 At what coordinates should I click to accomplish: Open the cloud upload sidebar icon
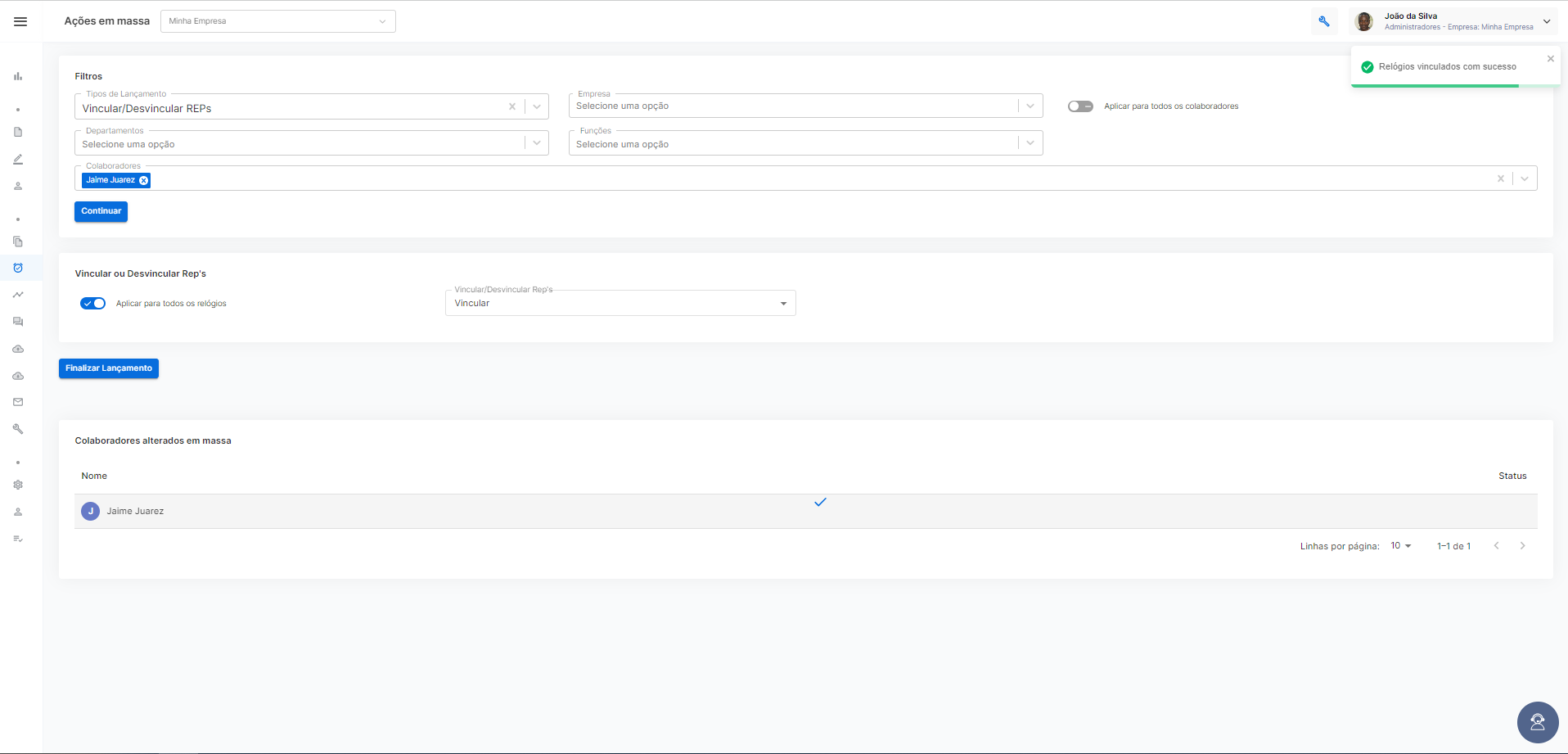(18, 349)
